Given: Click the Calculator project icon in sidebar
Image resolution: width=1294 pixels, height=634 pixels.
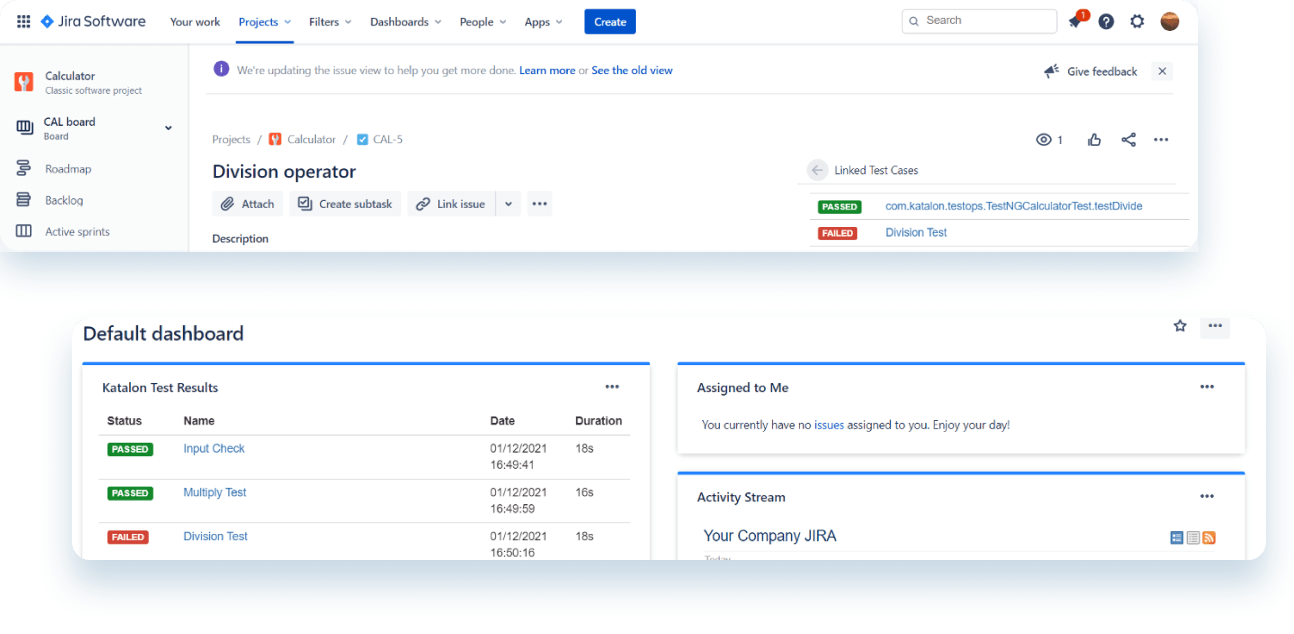Looking at the screenshot, I should pos(24,82).
